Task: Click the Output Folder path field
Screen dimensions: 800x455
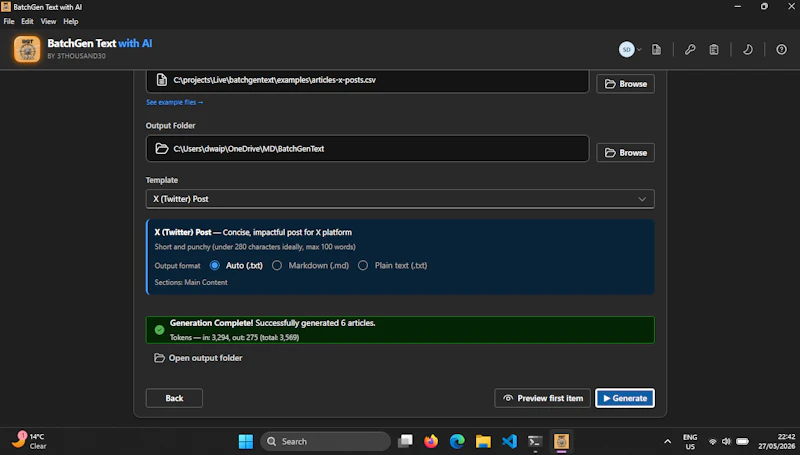Action: pos(367,148)
